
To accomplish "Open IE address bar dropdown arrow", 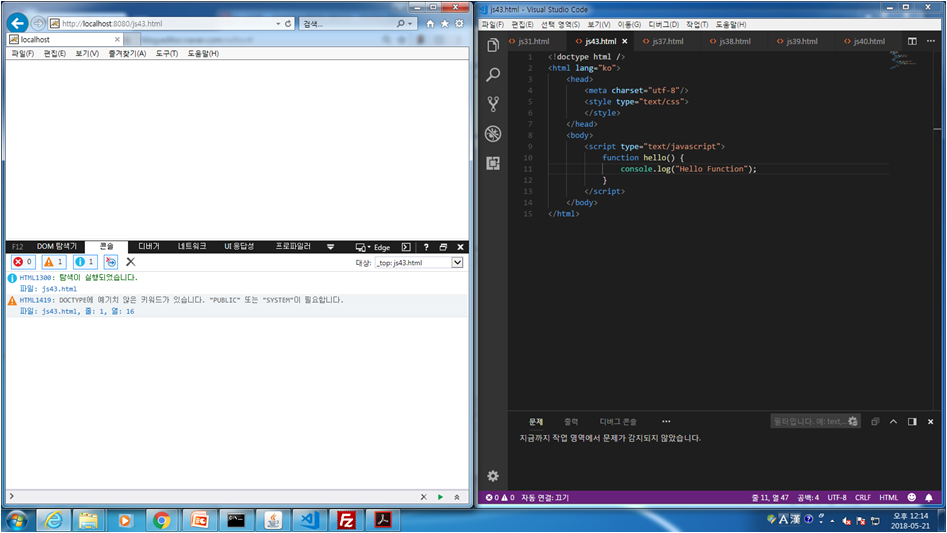I will point(278,24).
